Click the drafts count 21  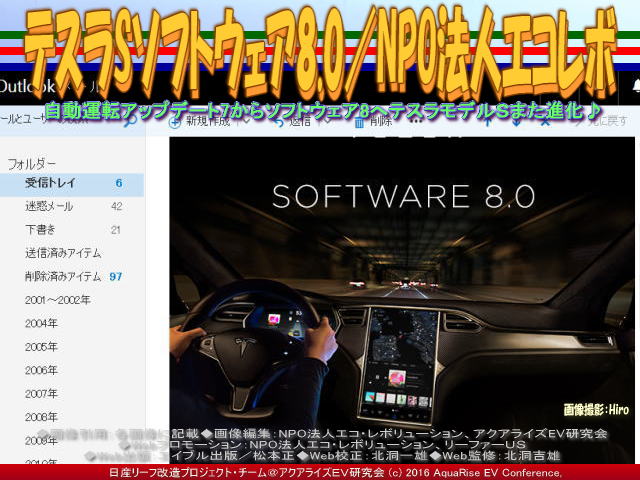tap(116, 230)
